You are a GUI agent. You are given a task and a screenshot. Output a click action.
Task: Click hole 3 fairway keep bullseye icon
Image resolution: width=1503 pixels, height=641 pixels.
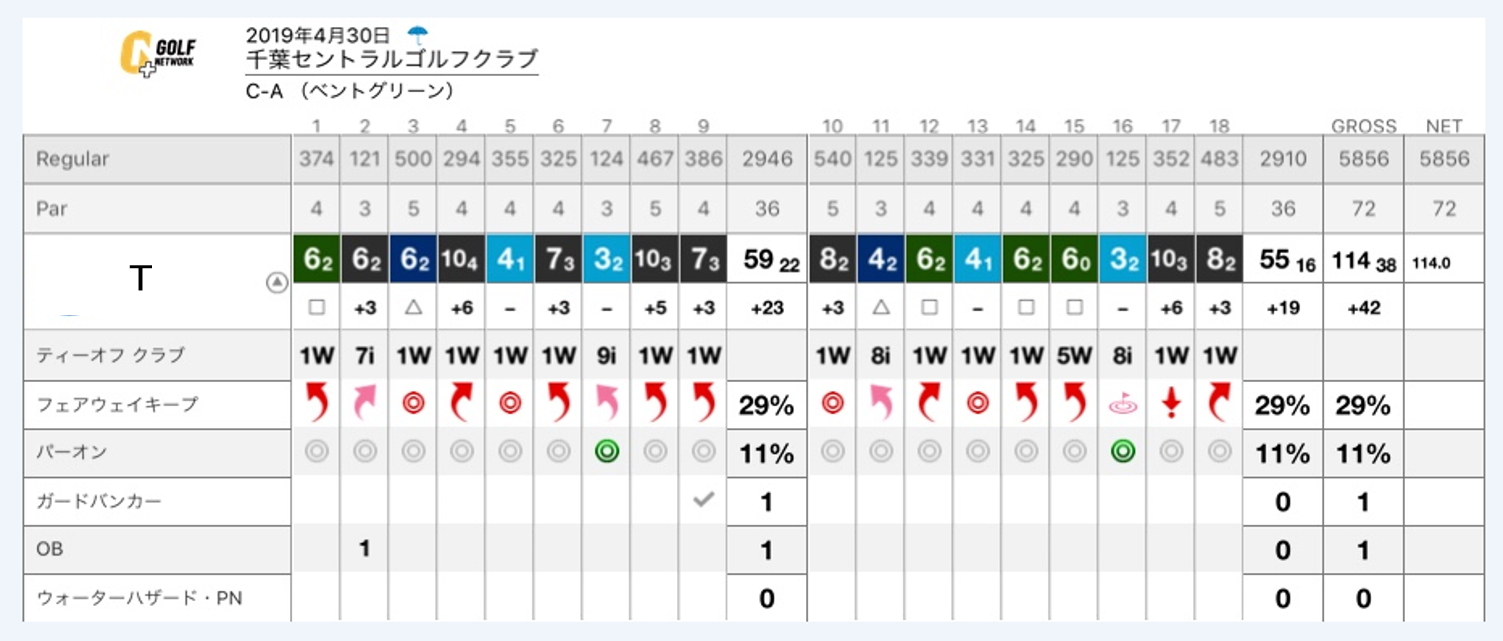[x=413, y=404]
